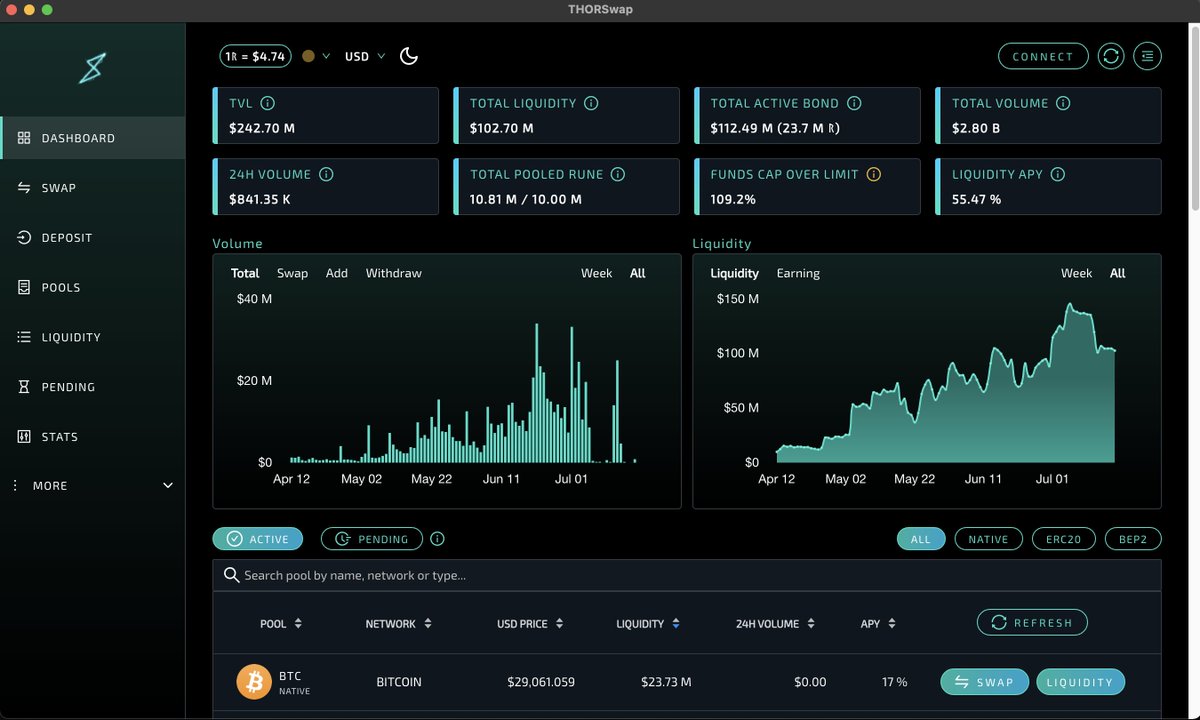Click the Total Volume info icon
Screen dimensions: 1200x720
(1063, 103)
